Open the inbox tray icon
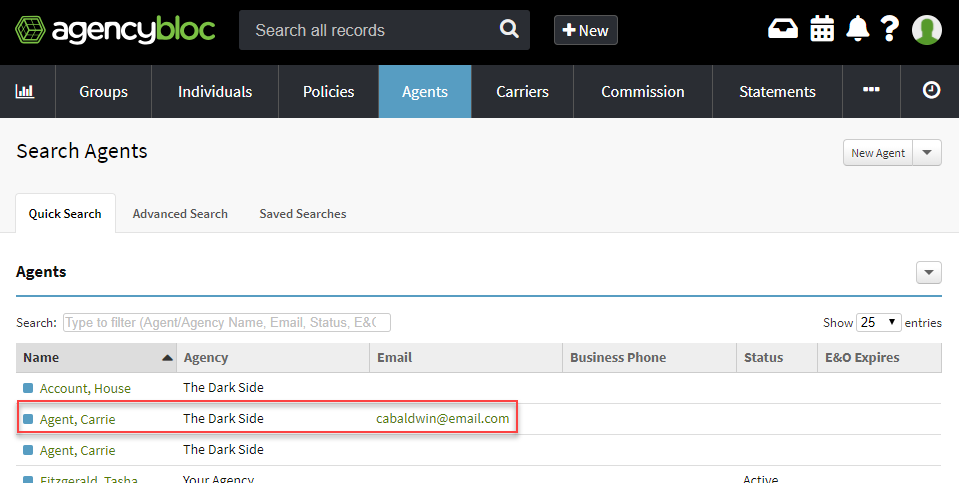This screenshot has height=483, width=959. click(783, 29)
